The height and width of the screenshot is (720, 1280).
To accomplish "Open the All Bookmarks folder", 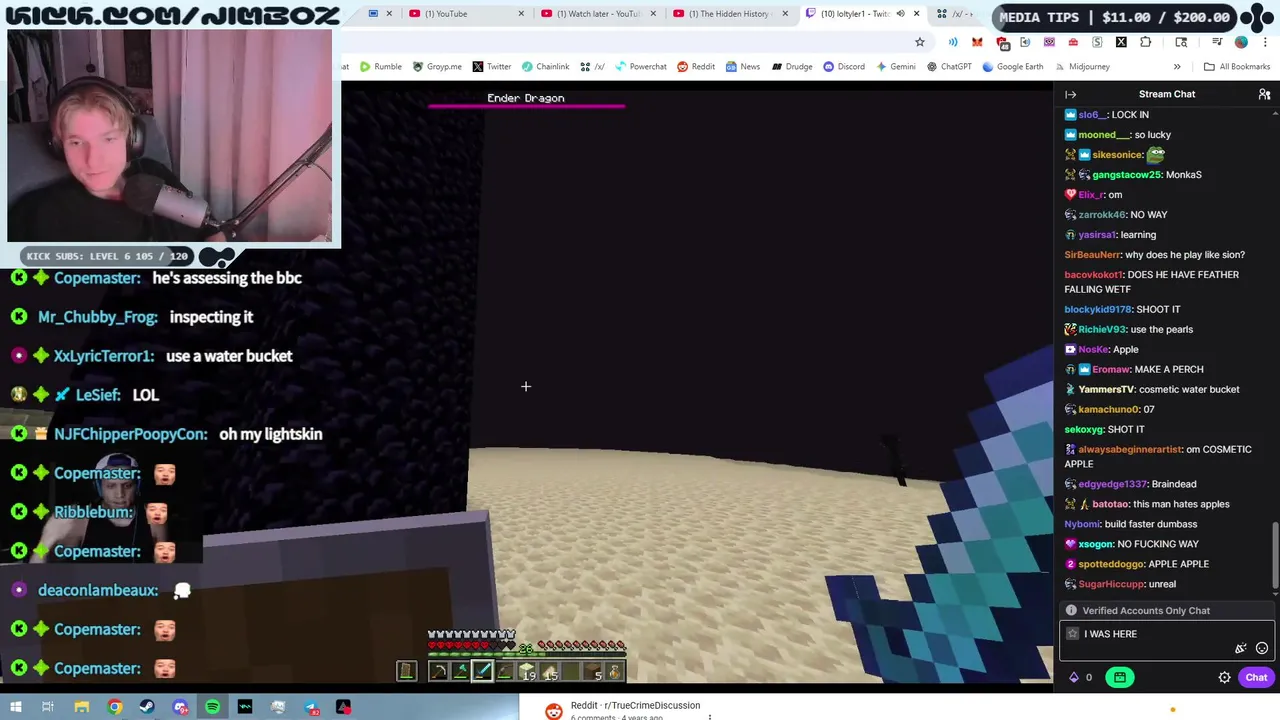I will pos(1237,67).
